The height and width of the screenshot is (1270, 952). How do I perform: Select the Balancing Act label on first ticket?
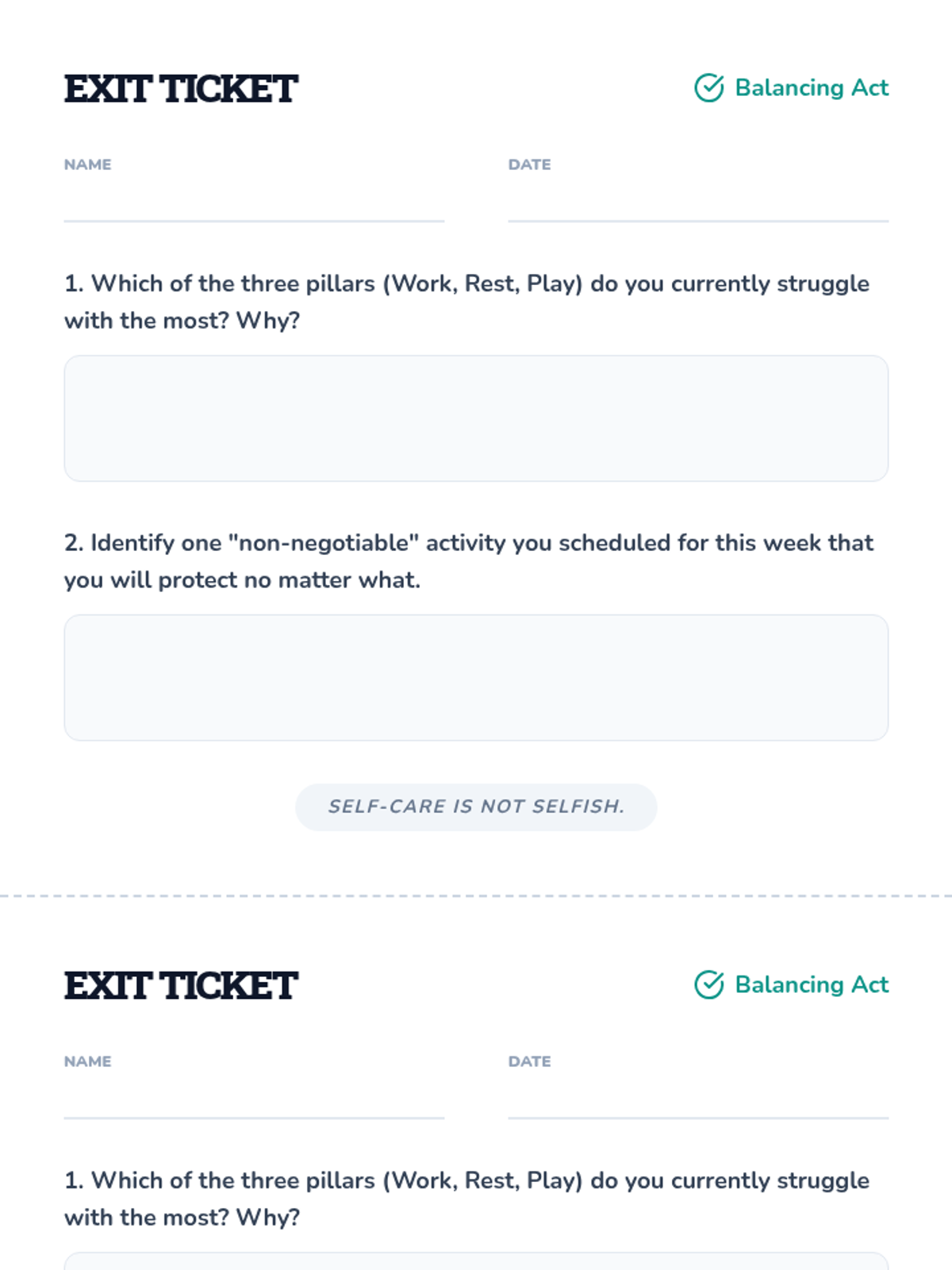812,87
